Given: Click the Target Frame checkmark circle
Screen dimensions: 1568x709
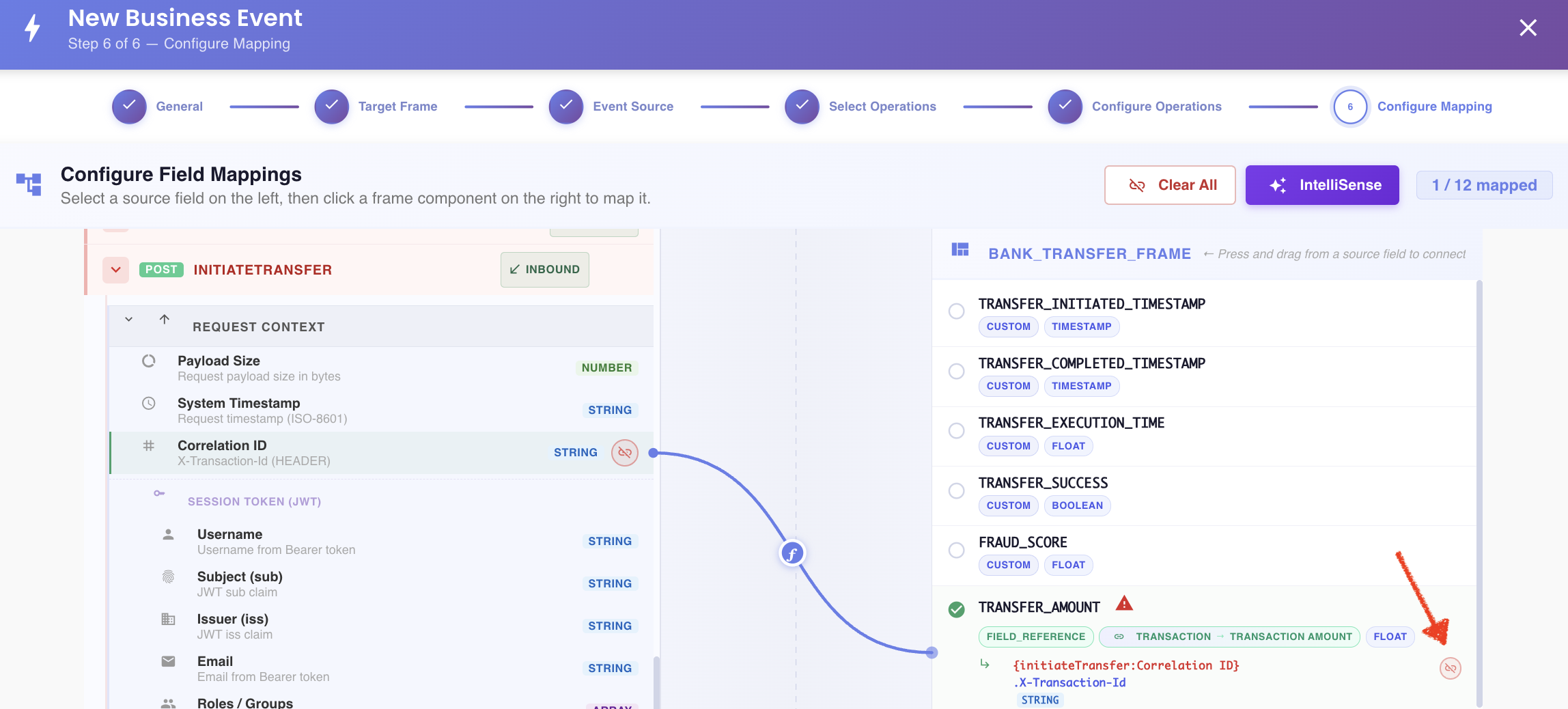Looking at the screenshot, I should tap(331, 107).
